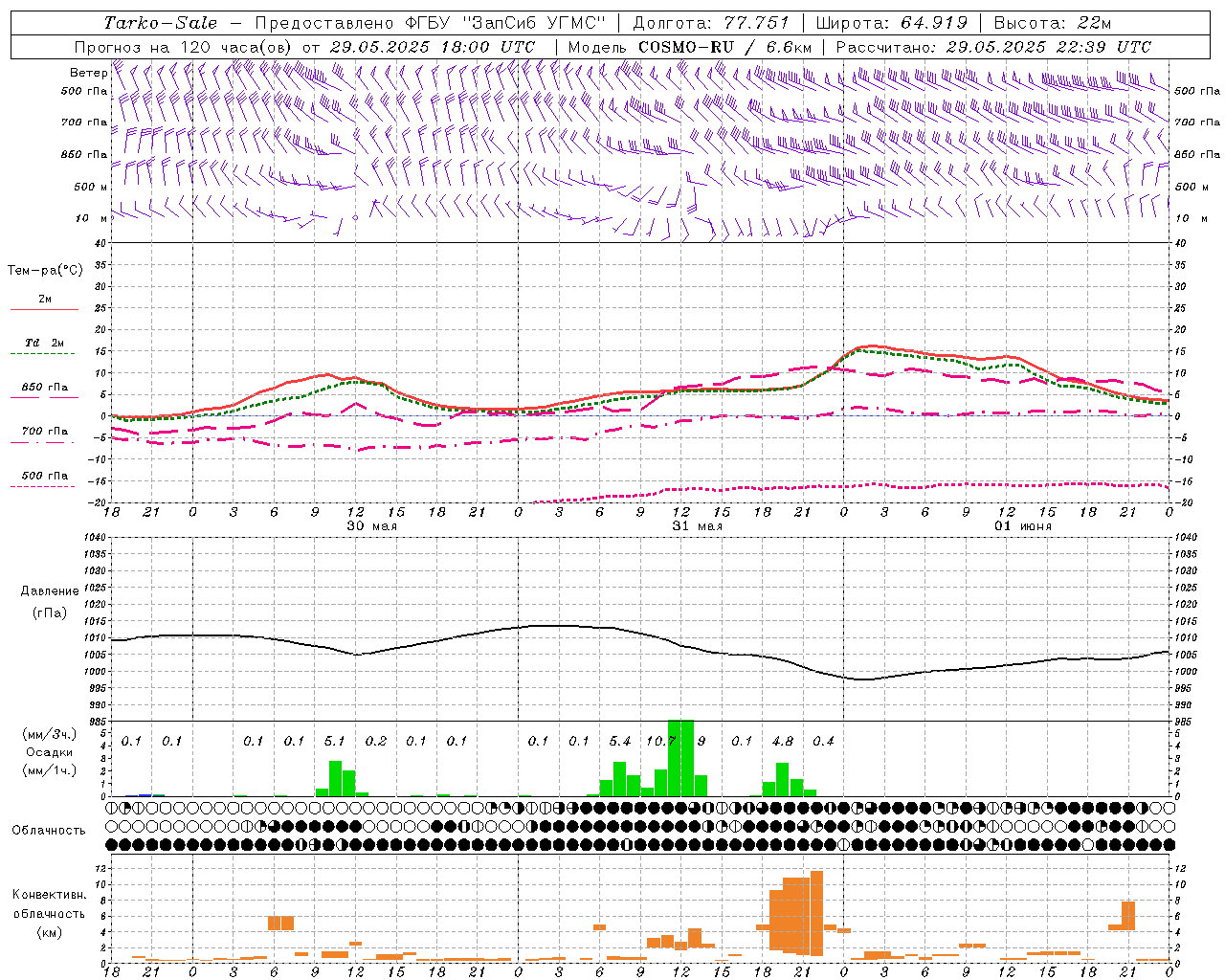
Task: Click the tallest orange convective cloud bar
Action: click(816, 913)
